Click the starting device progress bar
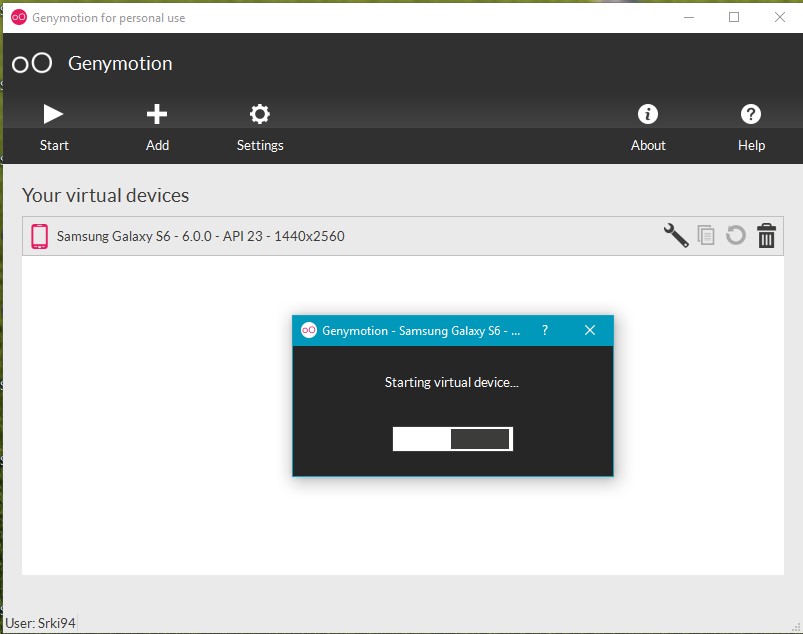The height and width of the screenshot is (634, 803). [x=453, y=439]
